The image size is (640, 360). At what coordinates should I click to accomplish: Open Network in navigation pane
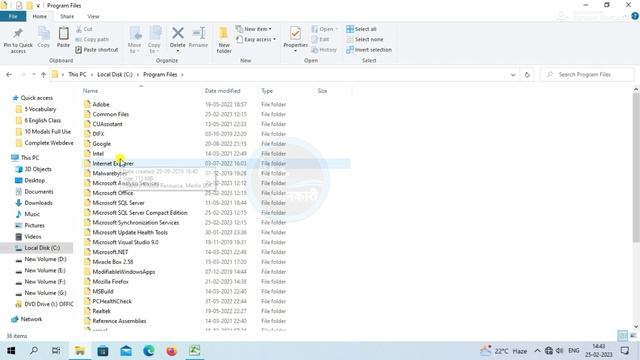[31, 319]
